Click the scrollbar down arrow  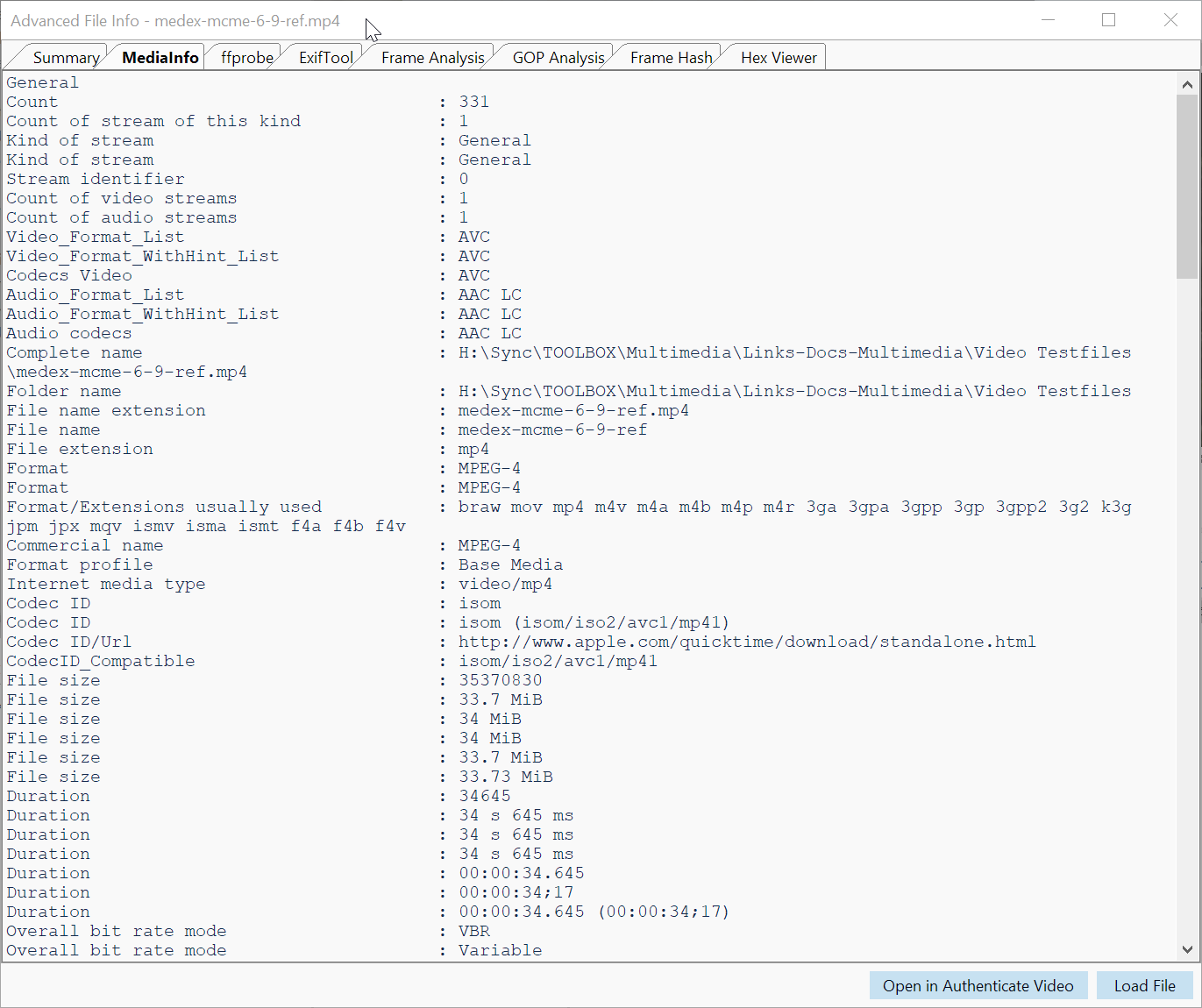tap(1188, 949)
